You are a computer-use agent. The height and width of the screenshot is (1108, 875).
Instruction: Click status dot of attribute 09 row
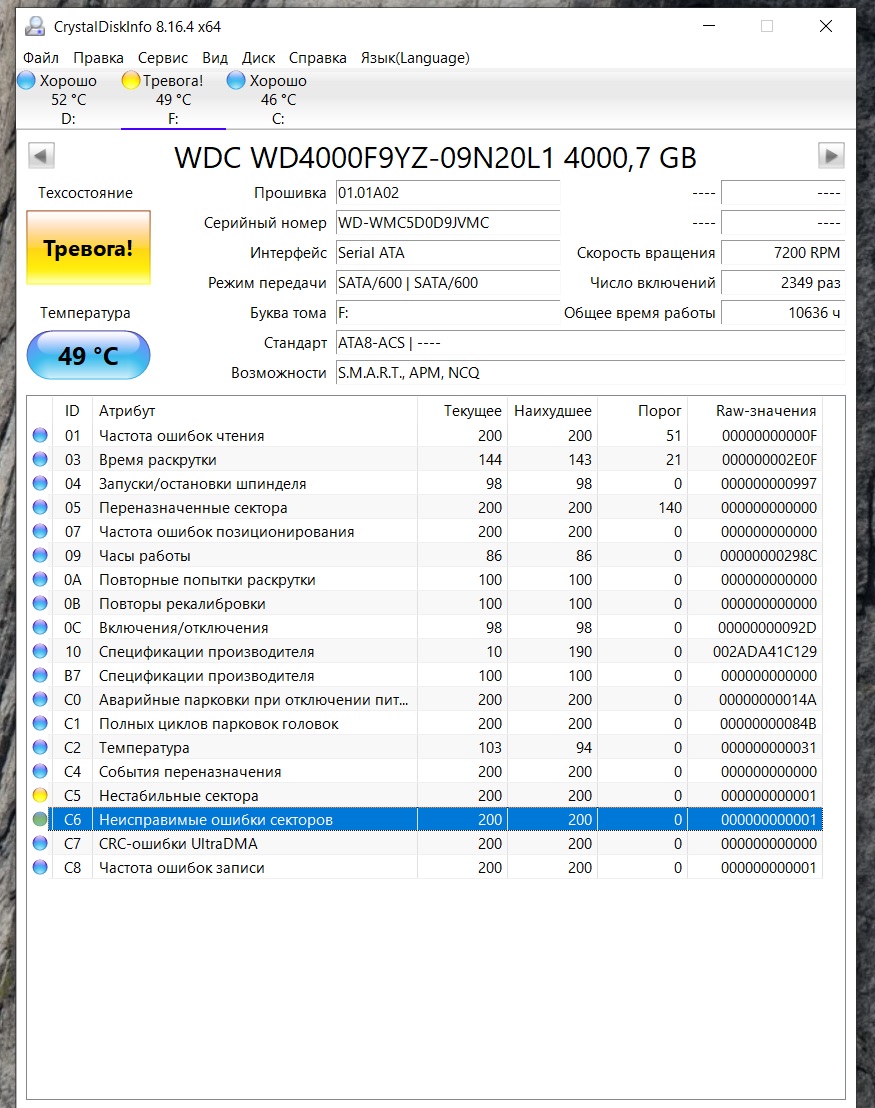tap(40, 555)
